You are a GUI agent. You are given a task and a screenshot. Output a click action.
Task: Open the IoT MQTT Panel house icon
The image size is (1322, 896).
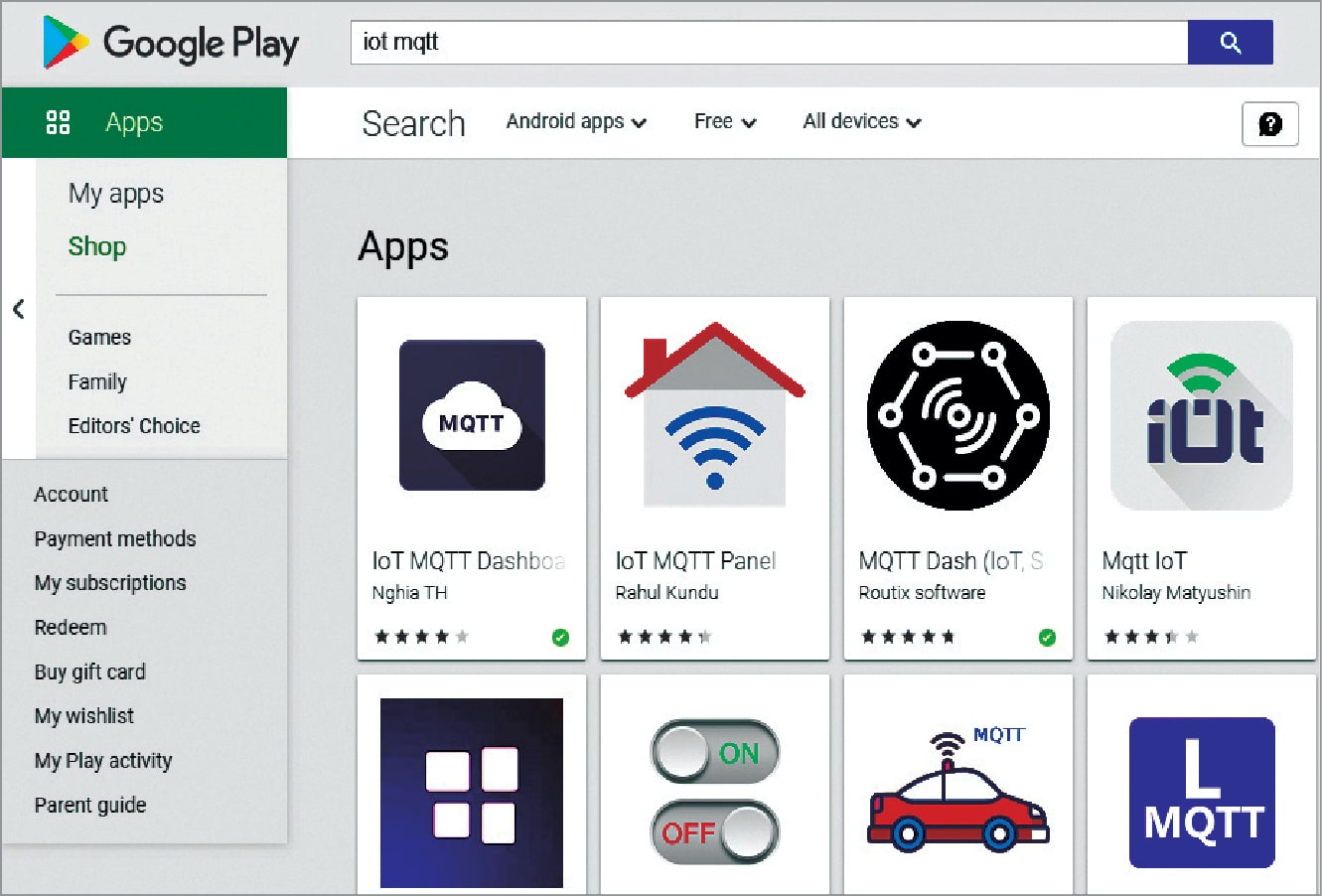coord(714,415)
